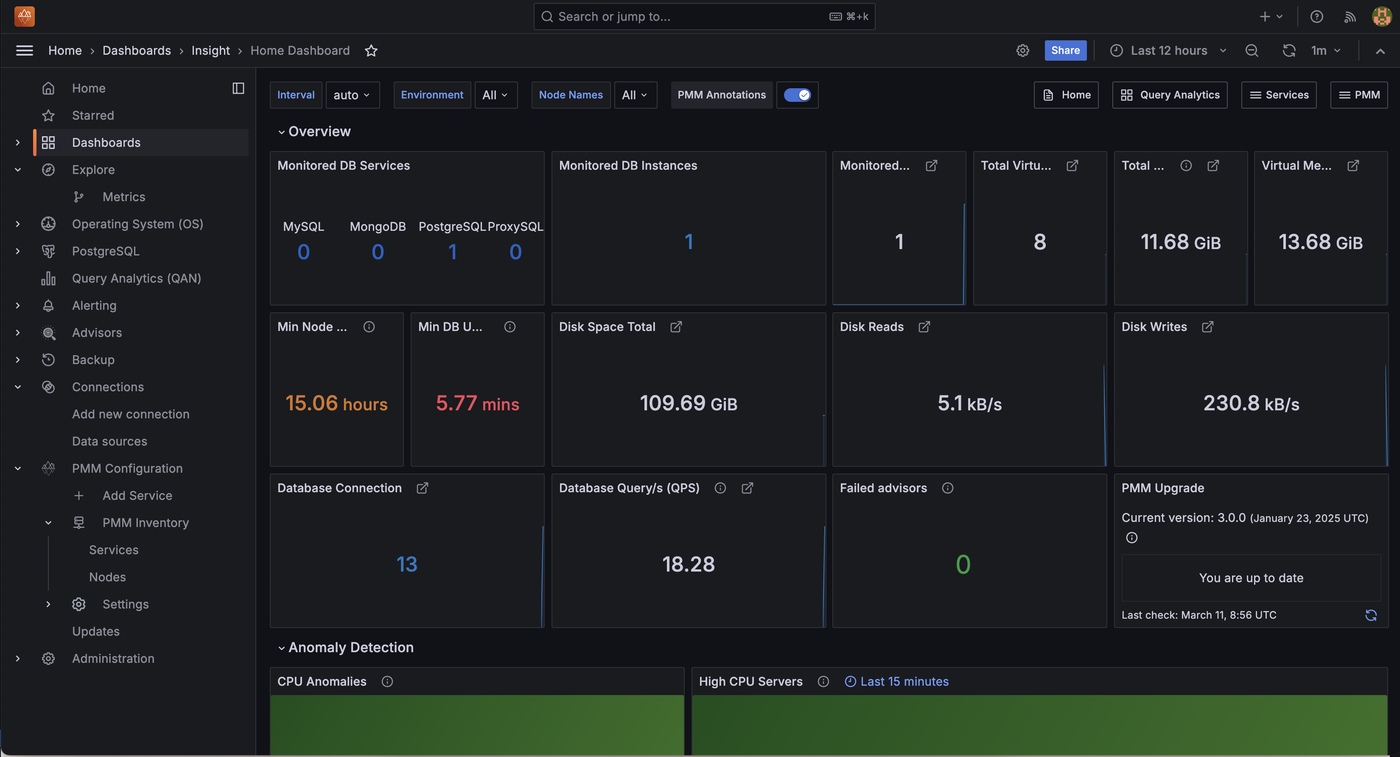The height and width of the screenshot is (757, 1400).
Task: Click the news RSS feed icon
Action: [x=1350, y=16]
